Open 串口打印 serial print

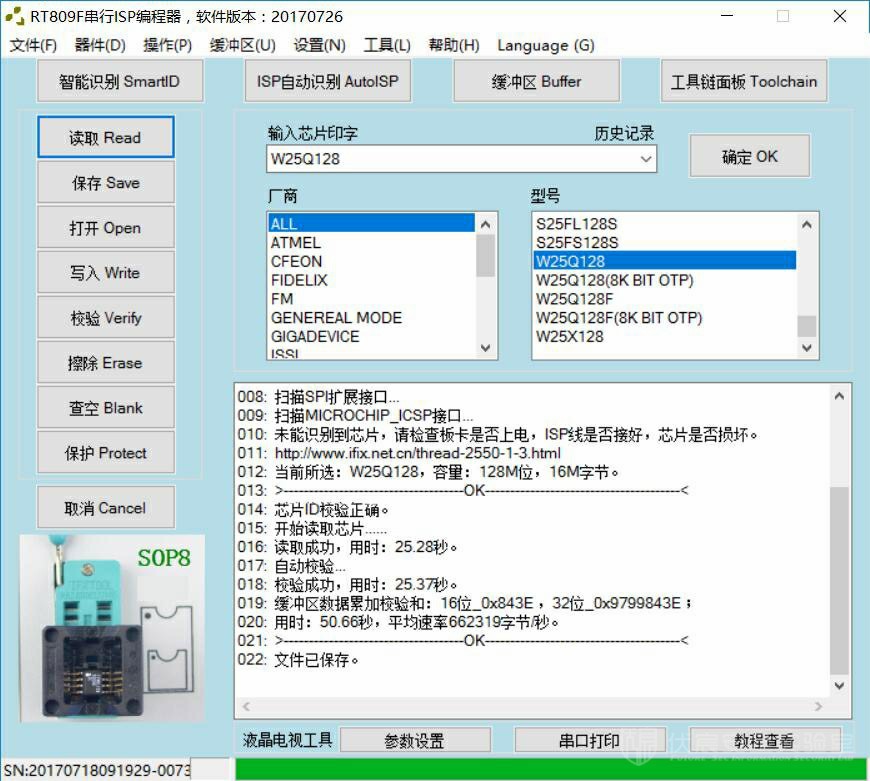590,740
